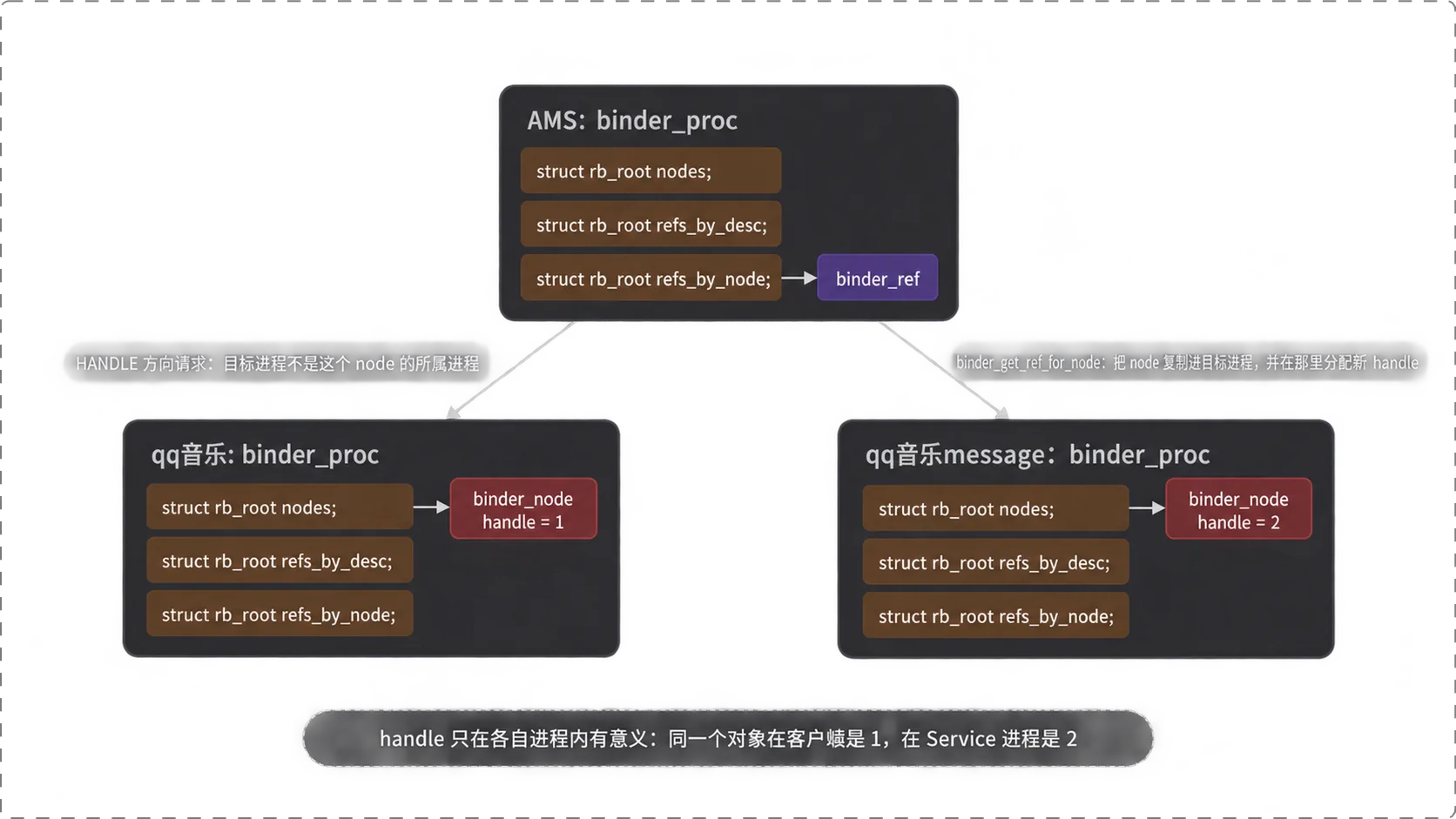This screenshot has width=1456, height=819.
Task: Click binder_node handle = 1 box
Action: (x=522, y=509)
